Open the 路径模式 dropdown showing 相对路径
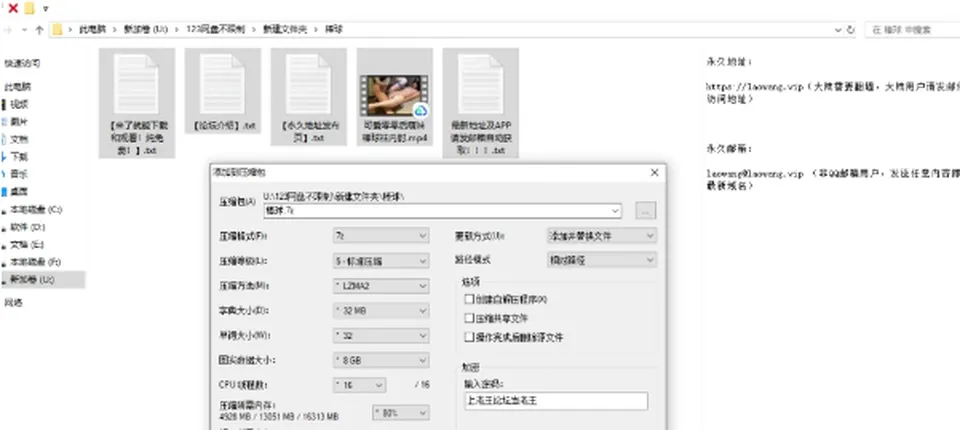Image resolution: width=960 pixels, height=430 pixels. pos(601,260)
